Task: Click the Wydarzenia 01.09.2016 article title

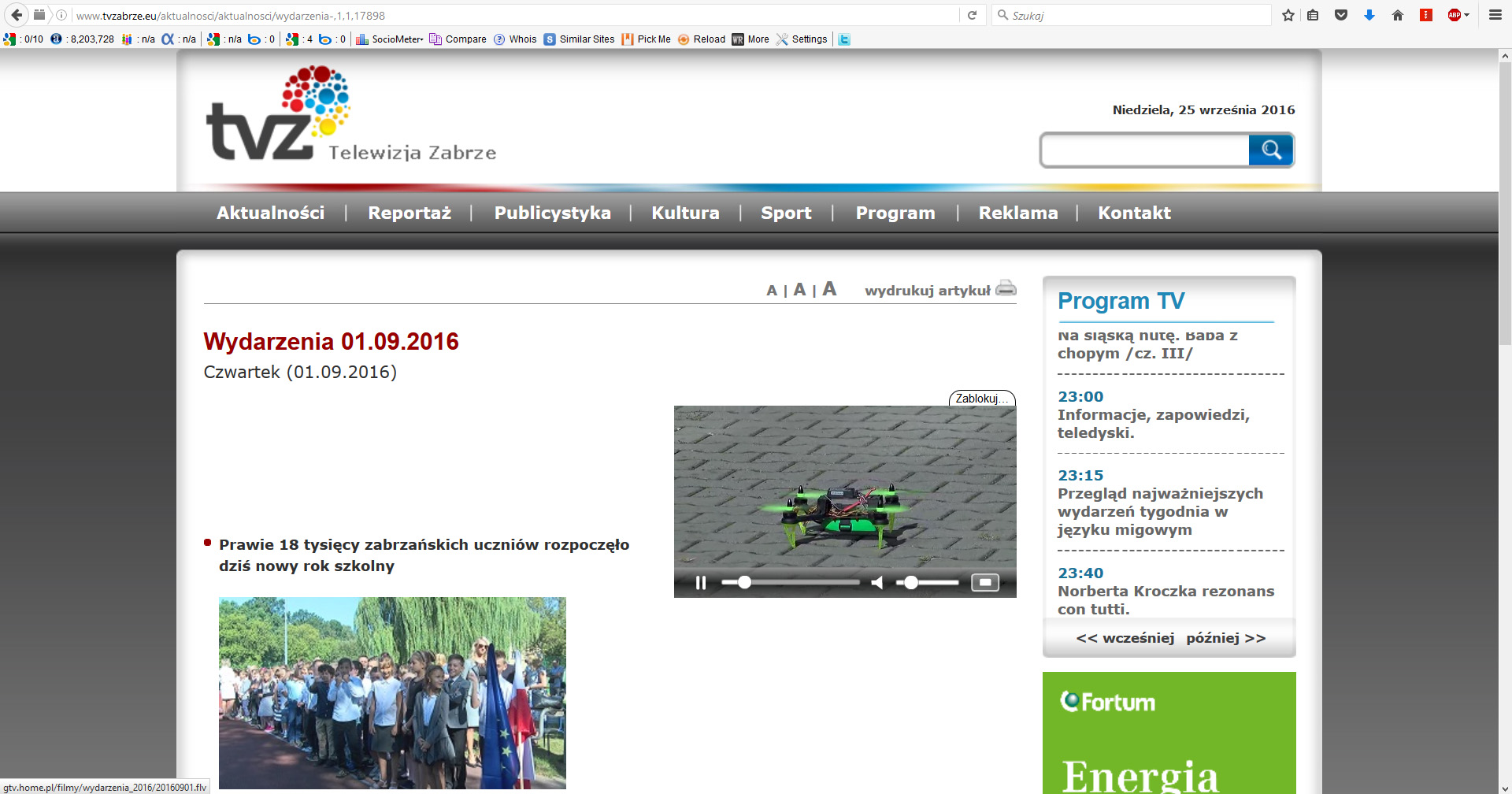Action: 331,342
